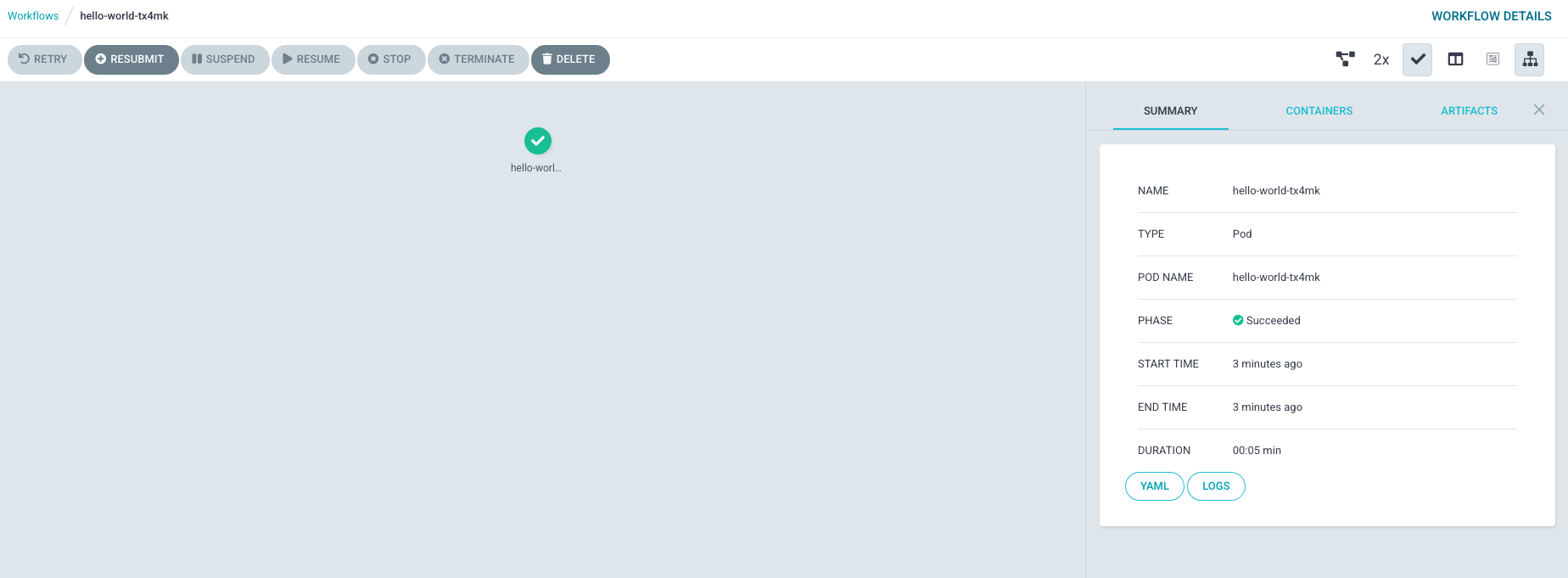Resubmit the workflow

pos(132,59)
